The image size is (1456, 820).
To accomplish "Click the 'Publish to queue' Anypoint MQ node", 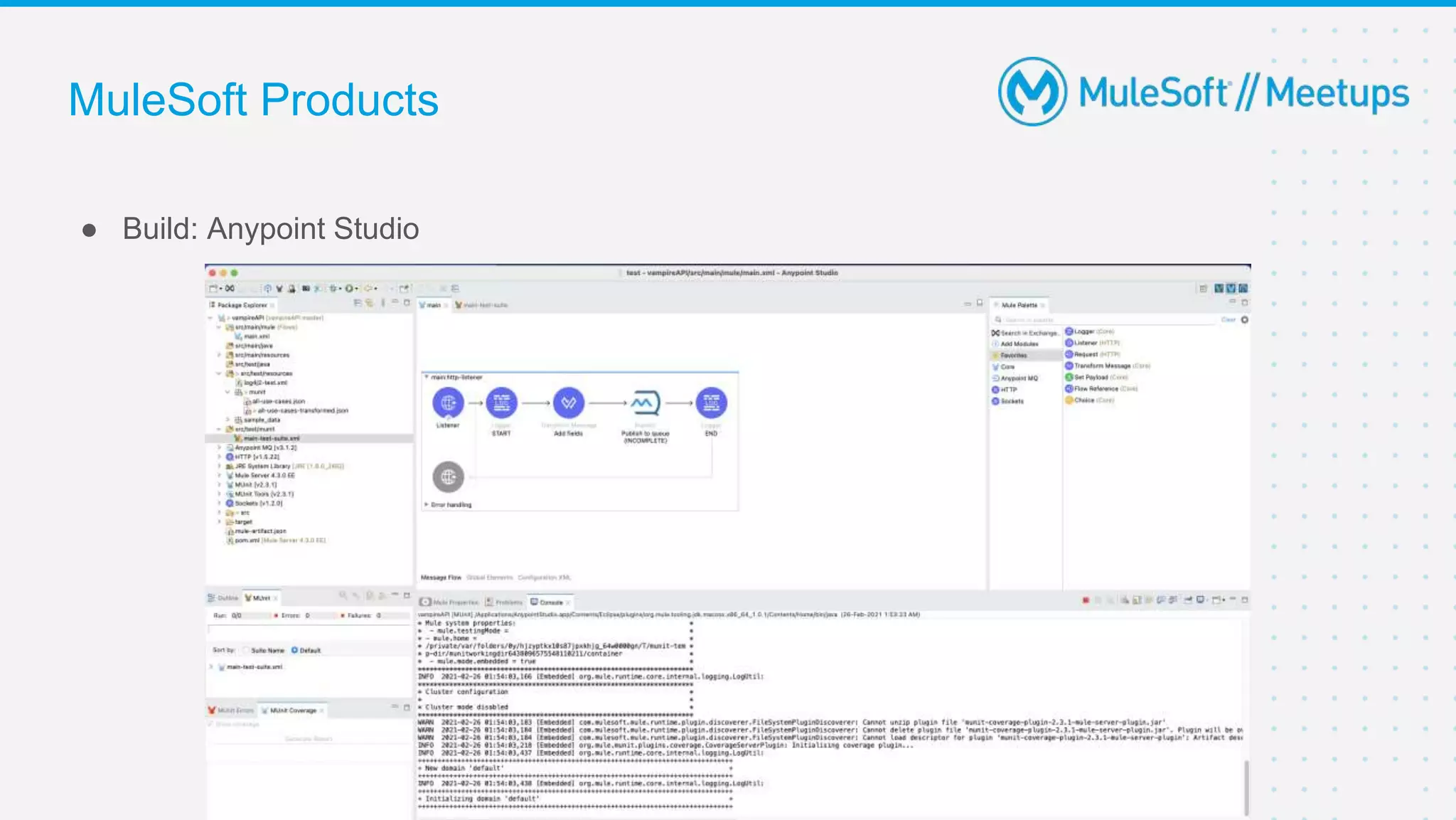I will click(x=645, y=403).
